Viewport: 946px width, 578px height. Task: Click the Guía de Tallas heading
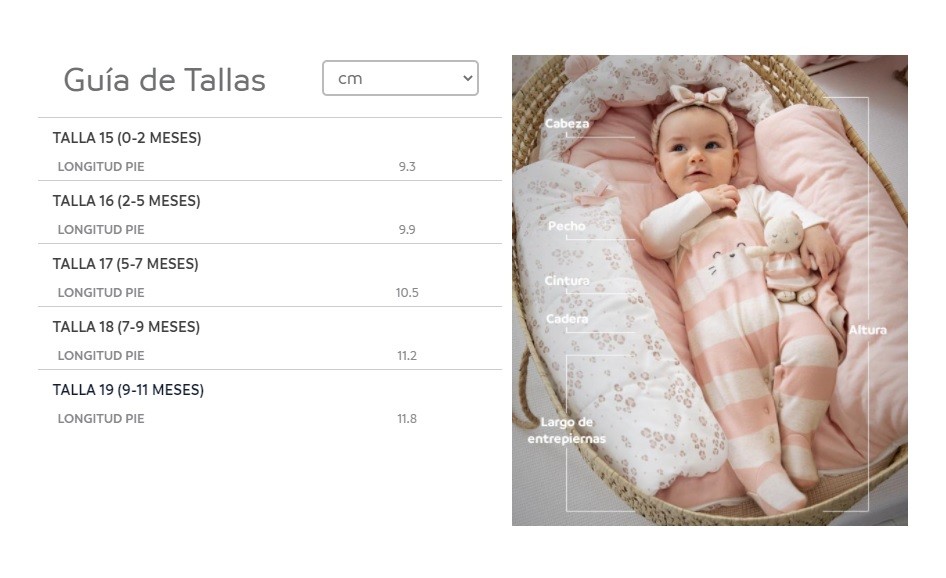(x=164, y=80)
